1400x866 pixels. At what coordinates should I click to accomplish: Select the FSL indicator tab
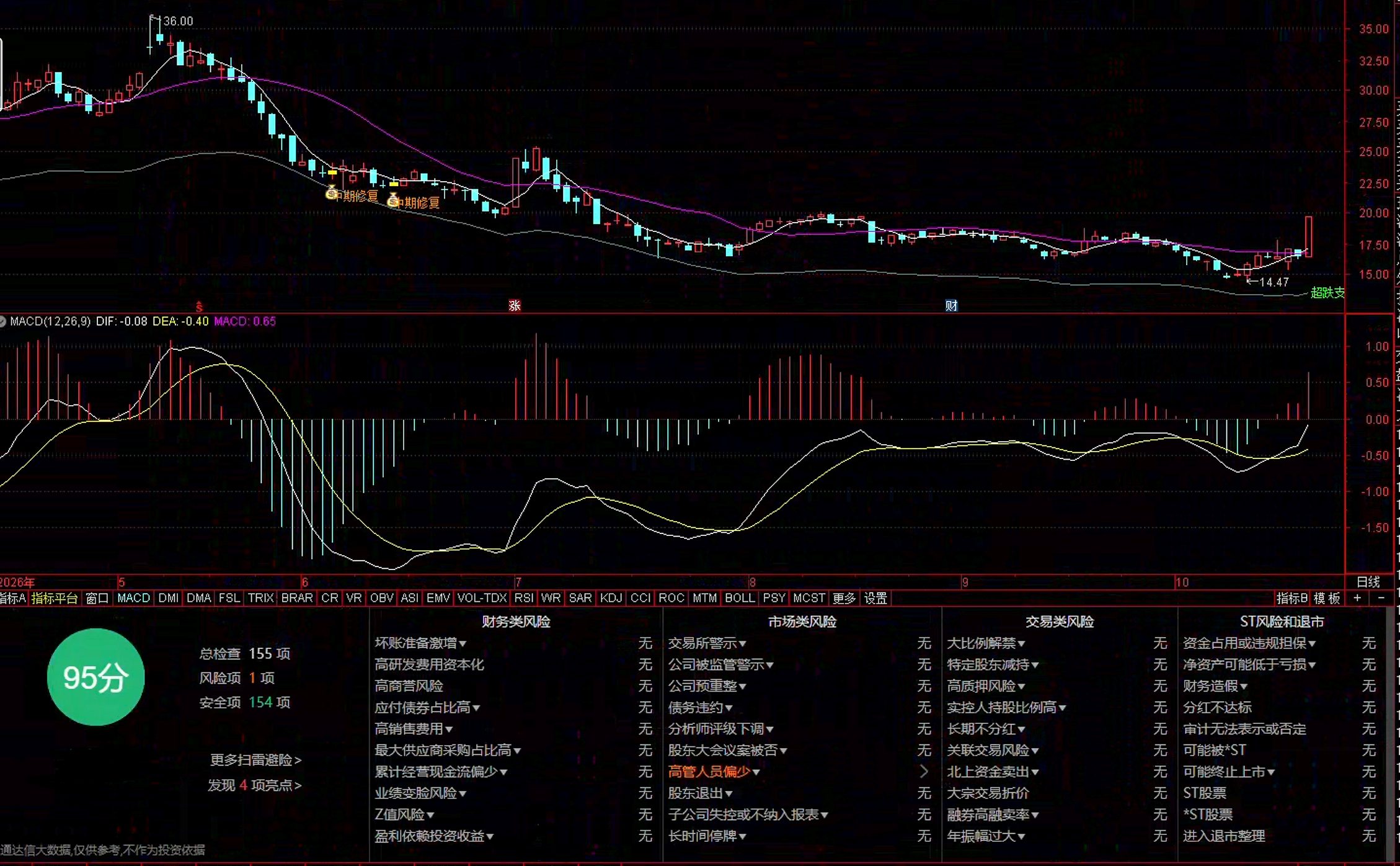coord(229,598)
